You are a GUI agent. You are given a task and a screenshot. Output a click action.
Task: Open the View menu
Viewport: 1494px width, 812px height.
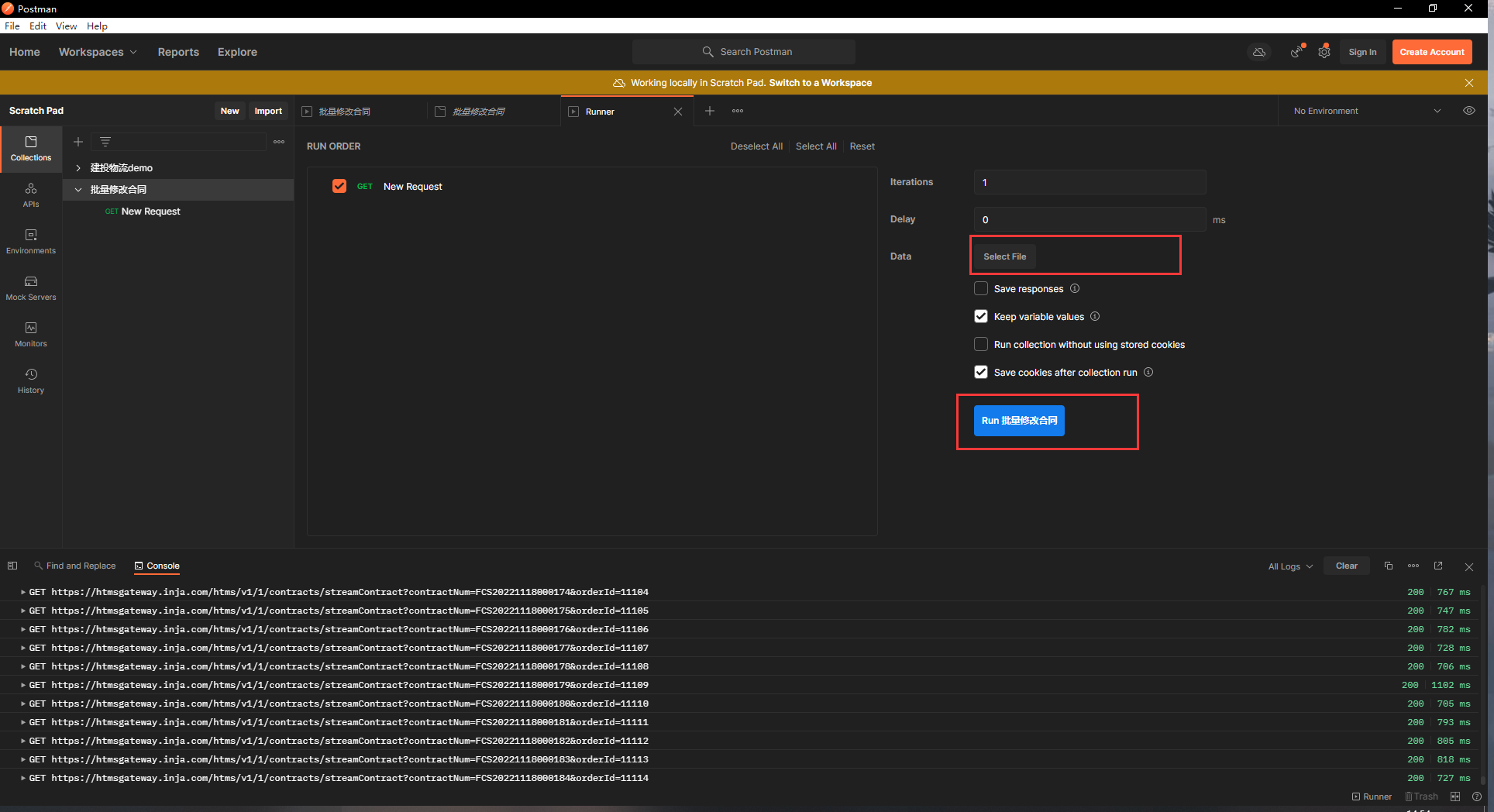[x=66, y=26]
